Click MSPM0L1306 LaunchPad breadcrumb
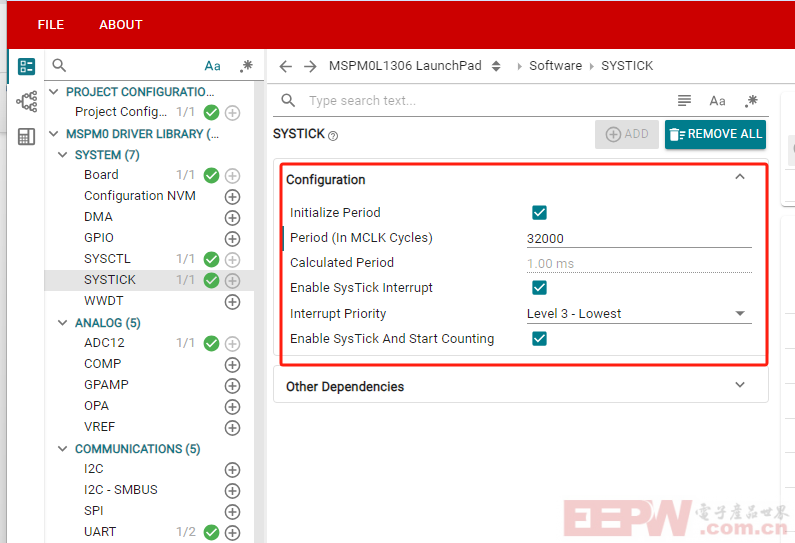This screenshot has height=543, width=795. (405, 66)
